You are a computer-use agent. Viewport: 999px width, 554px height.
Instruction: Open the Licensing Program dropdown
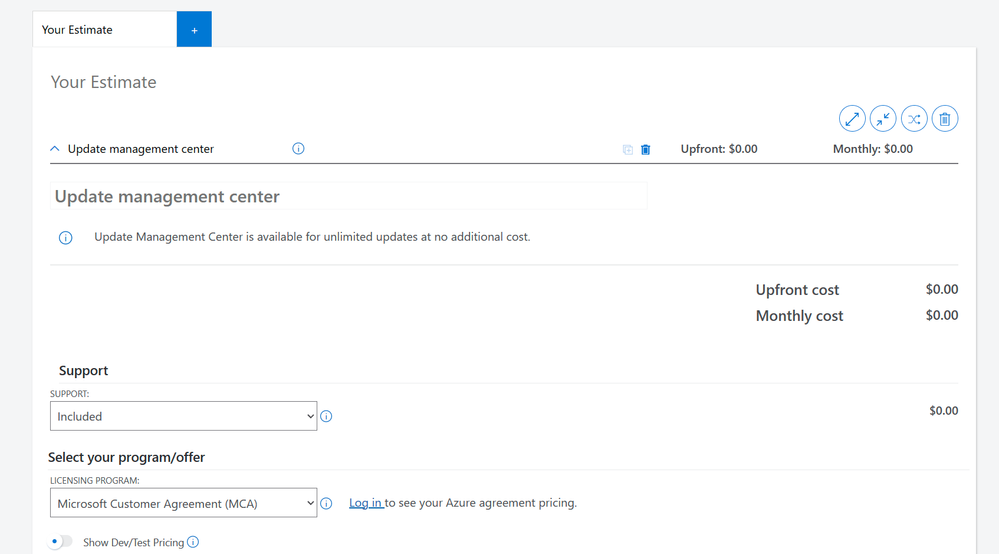pos(183,503)
